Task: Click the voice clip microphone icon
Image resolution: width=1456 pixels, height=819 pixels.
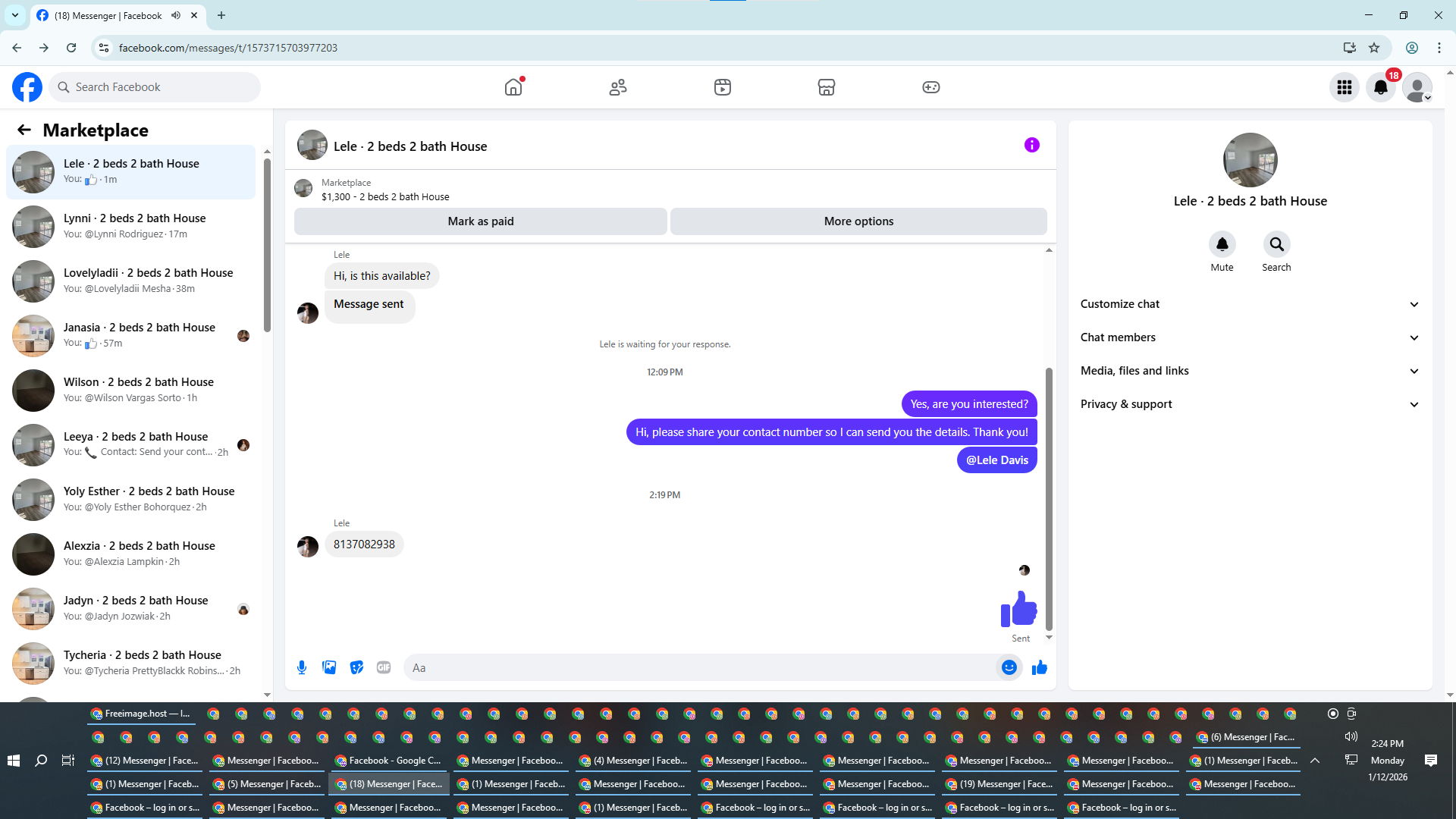Action: [302, 667]
